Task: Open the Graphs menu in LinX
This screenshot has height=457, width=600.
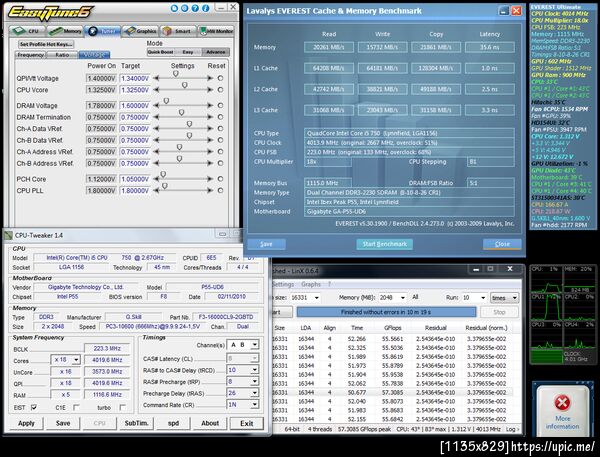Action: tap(311, 284)
